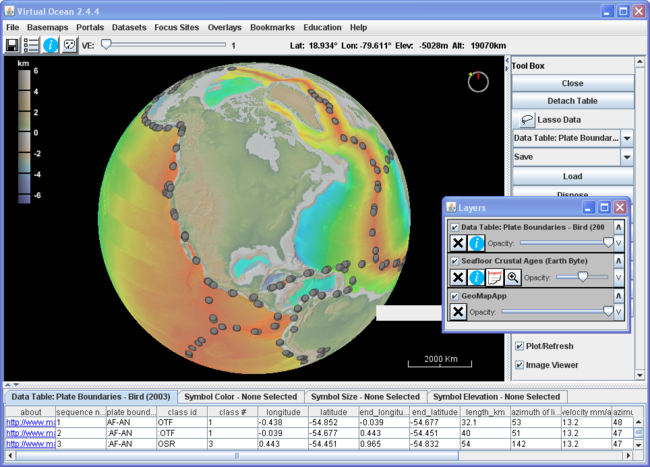
Task: Remove the Plate Boundaries layer with X
Action: (x=457, y=243)
